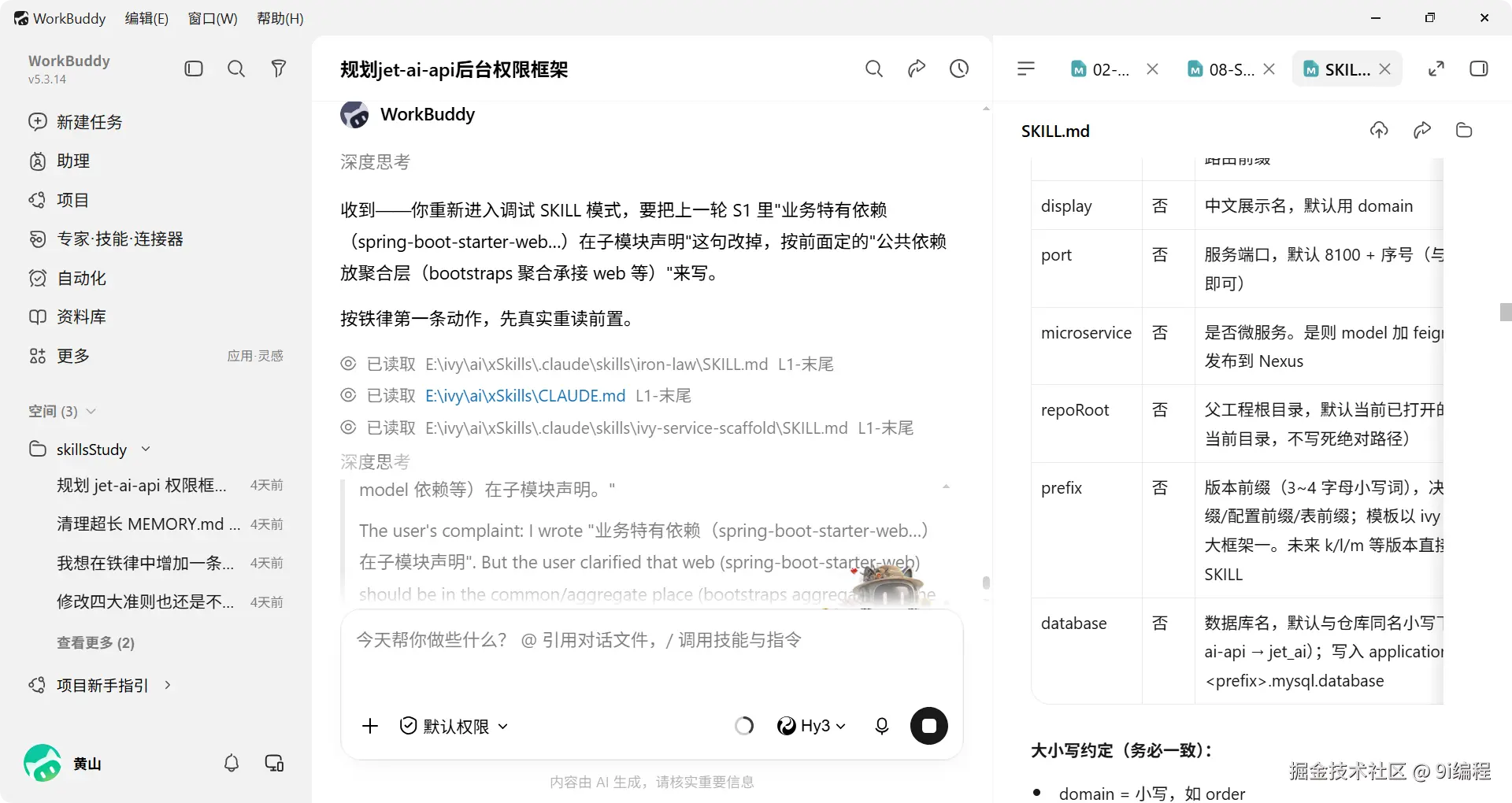Click 查看更多 (2) to show more chats
Screen dimensions: 1512x803
tap(95, 643)
